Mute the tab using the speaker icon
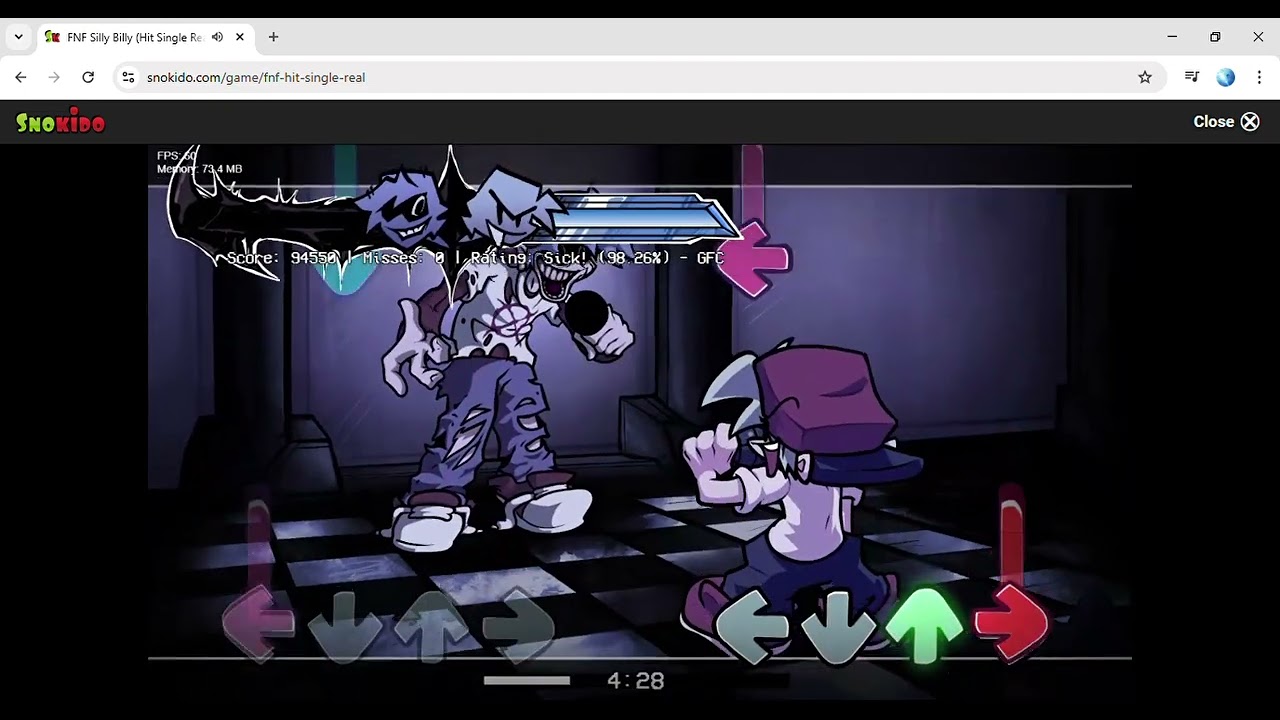The image size is (1280, 720). 217,37
